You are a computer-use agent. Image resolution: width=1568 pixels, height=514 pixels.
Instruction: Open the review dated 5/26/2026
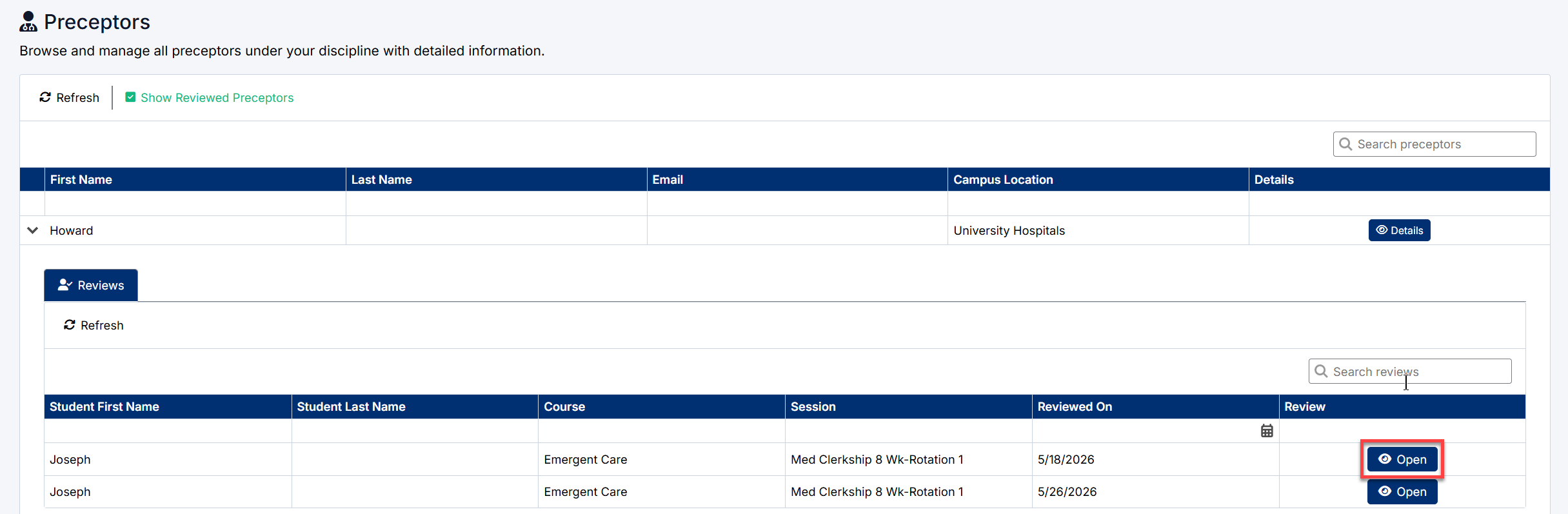[1402, 491]
